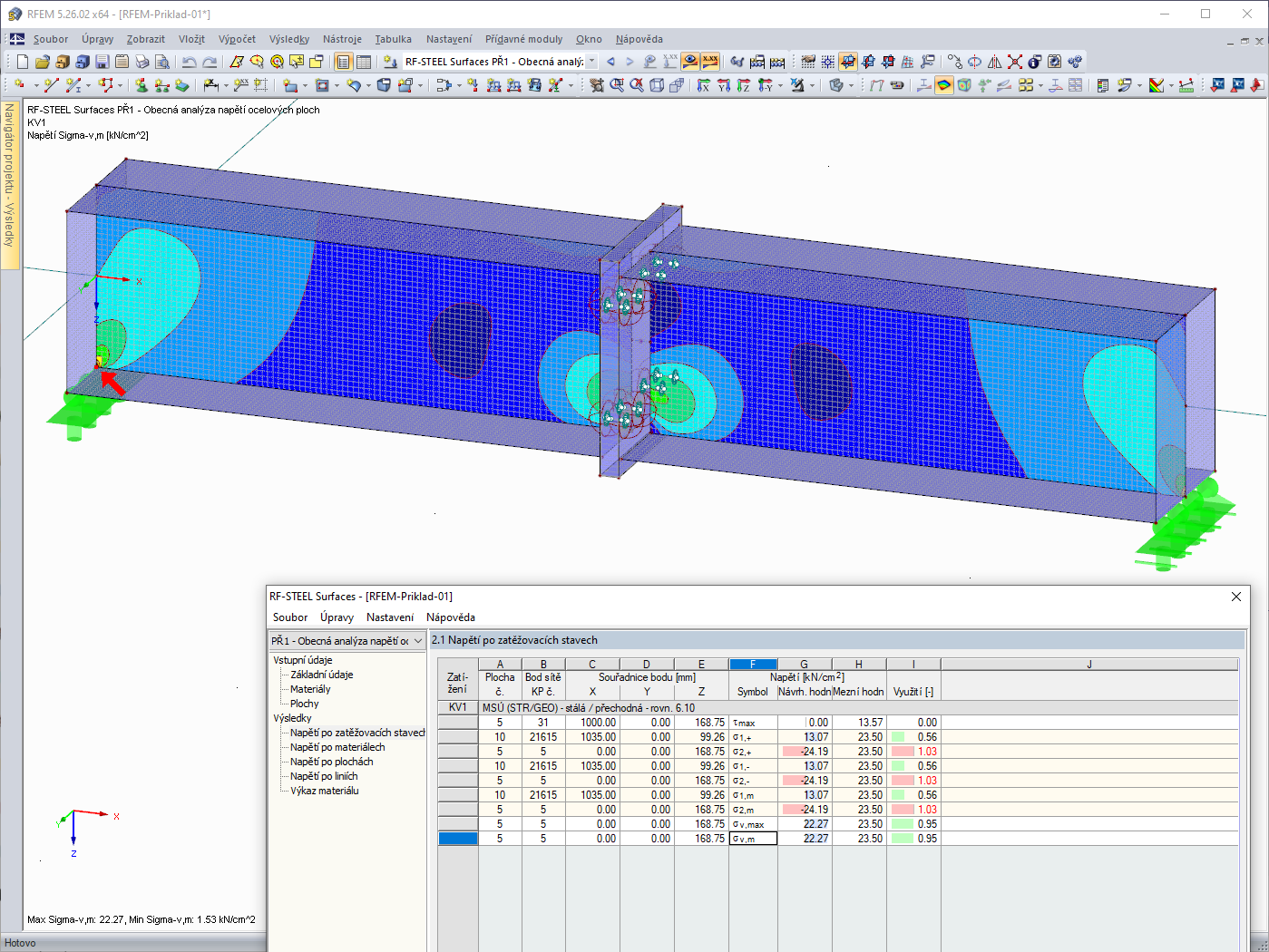This screenshot has height=952, width=1269.
Task: Redo the last undone action
Action: click(x=210, y=62)
